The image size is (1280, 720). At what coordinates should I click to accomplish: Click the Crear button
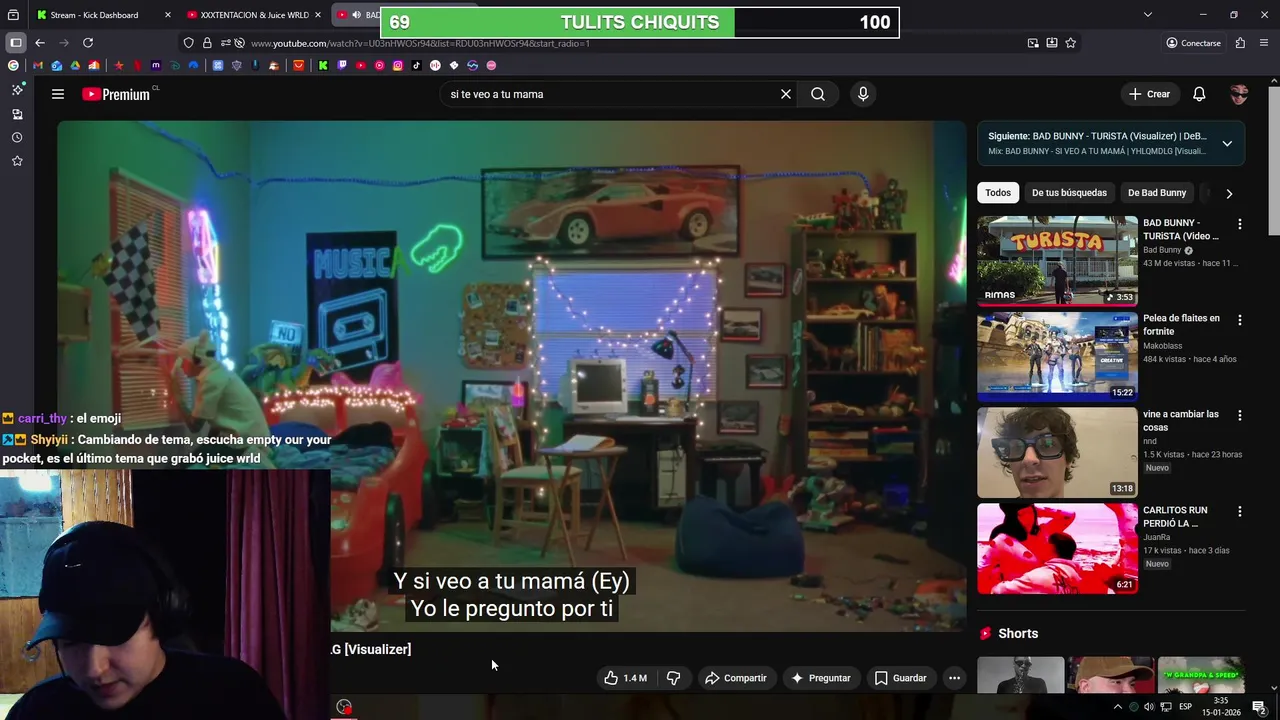pyautogui.click(x=1149, y=94)
